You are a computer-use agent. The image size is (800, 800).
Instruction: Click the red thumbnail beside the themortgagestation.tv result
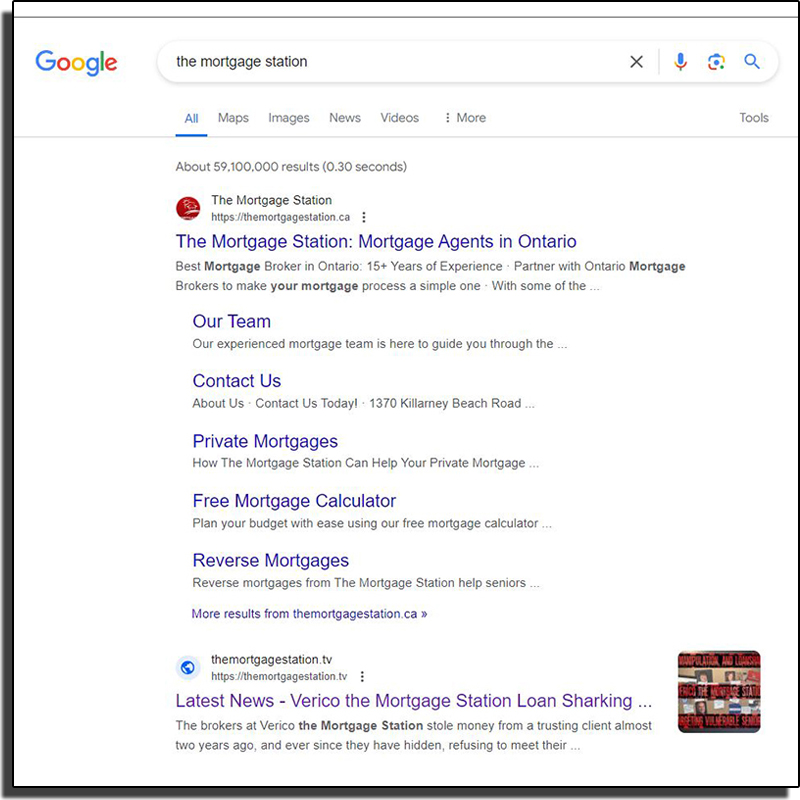tap(719, 692)
